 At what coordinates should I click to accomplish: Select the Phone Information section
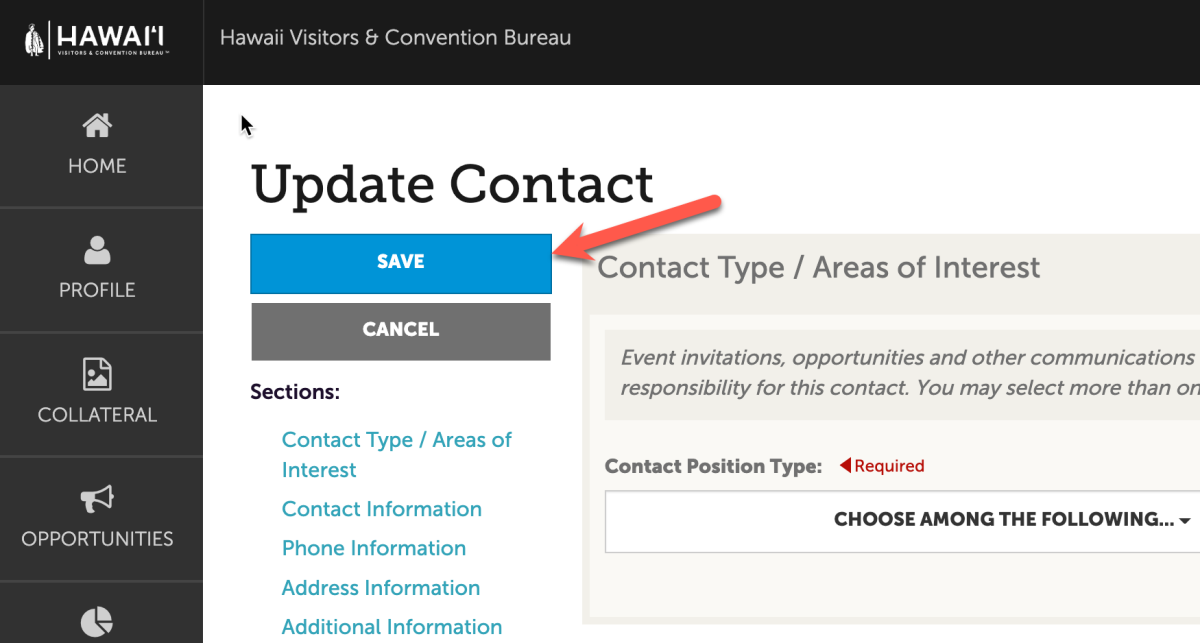click(x=373, y=548)
